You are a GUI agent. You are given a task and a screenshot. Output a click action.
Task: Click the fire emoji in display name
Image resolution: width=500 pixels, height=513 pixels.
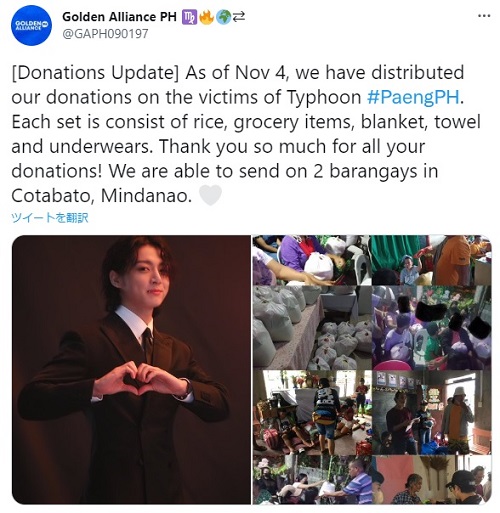pos(206,17)
